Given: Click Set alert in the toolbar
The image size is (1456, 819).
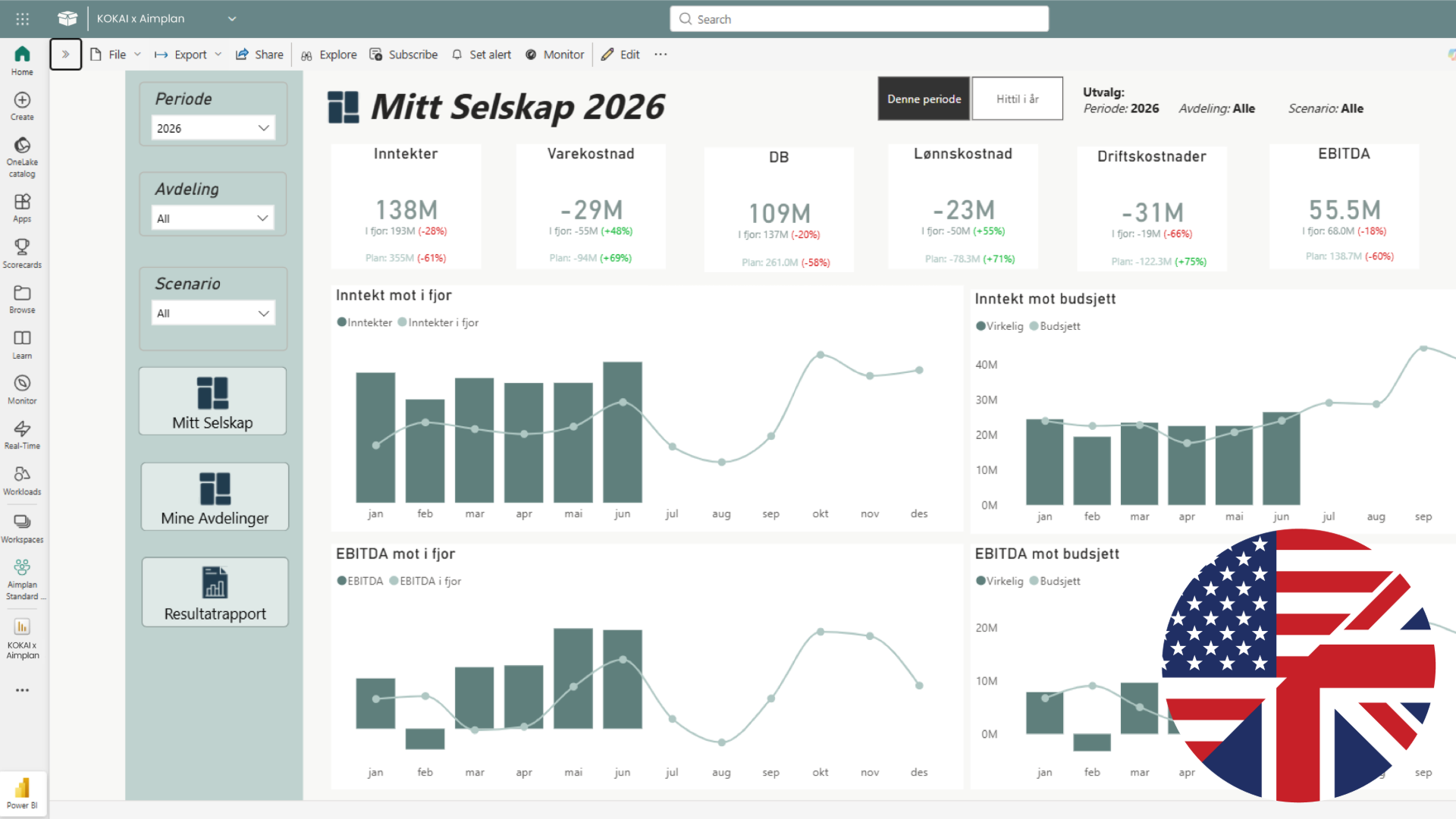Looking at the screenshot, I should pyautogui.click(x=482, y=55).
